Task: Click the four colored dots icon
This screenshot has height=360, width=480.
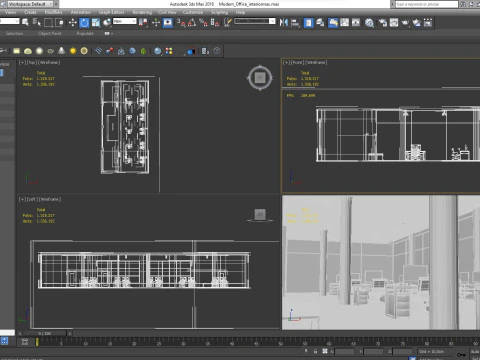Action: click(169, 51)
